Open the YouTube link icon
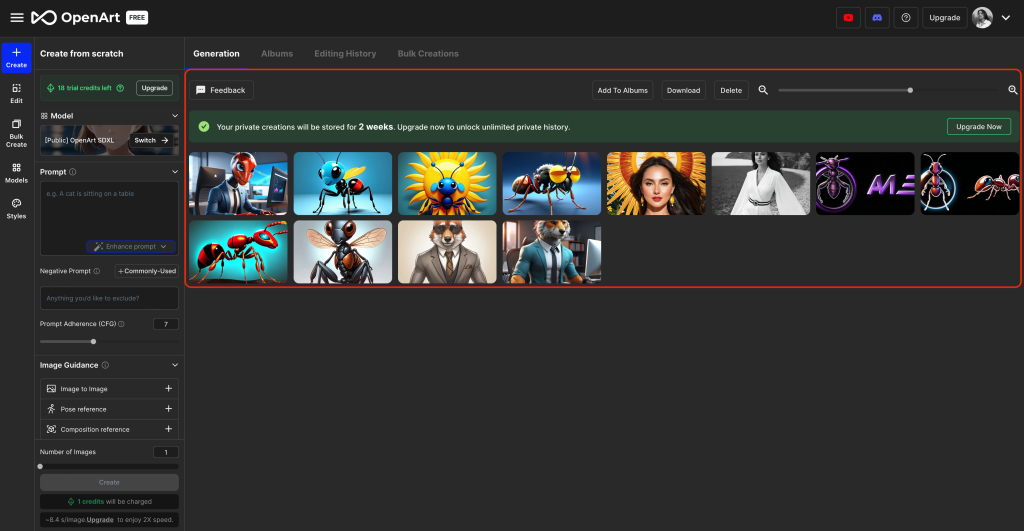 pos(848,18)
